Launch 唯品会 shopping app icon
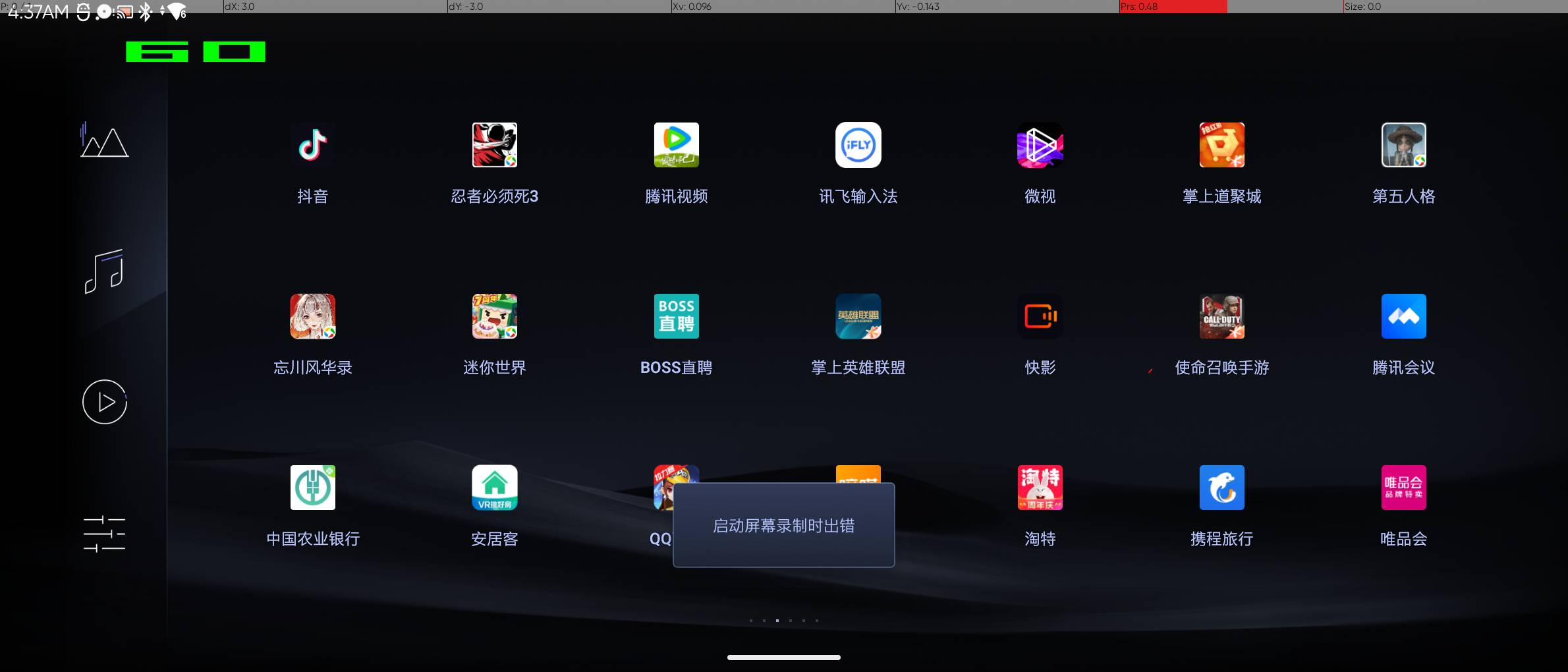1568x672 pixels. pos(1404,488)
